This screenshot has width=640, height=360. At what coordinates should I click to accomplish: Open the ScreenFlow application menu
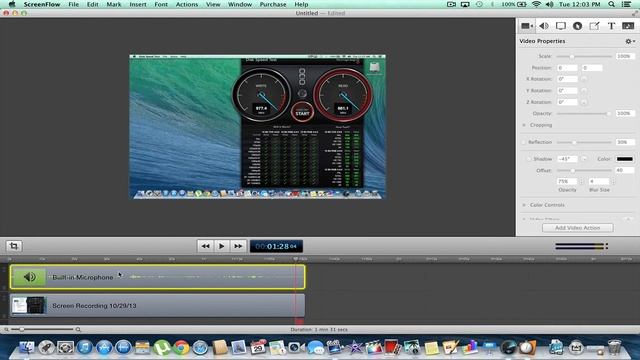[42, 4]
